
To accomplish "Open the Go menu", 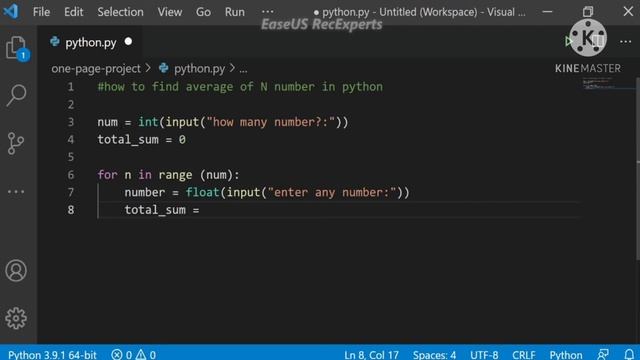I will 203,12.
